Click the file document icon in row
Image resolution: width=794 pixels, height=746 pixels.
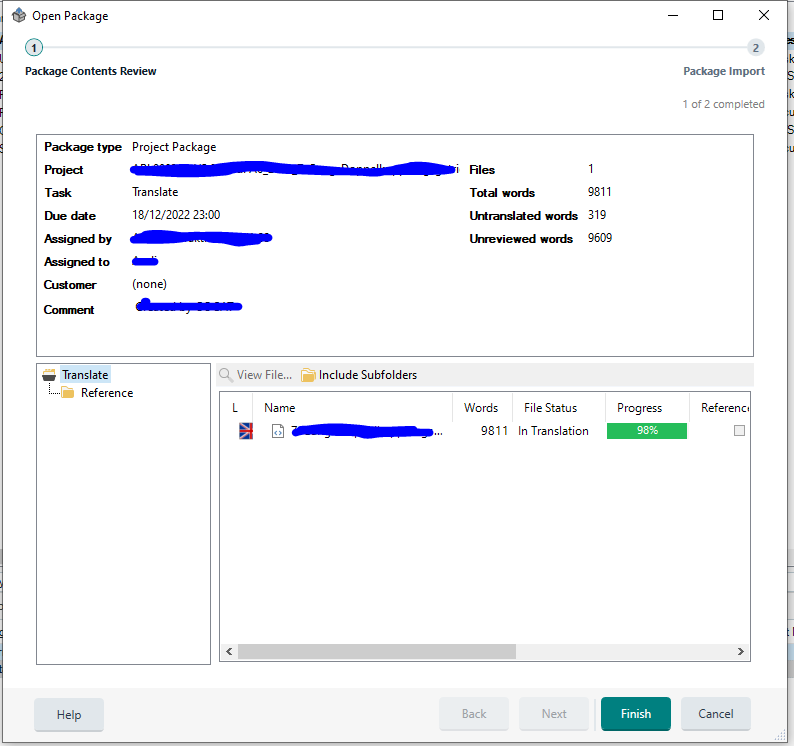[x=278, y=431]
